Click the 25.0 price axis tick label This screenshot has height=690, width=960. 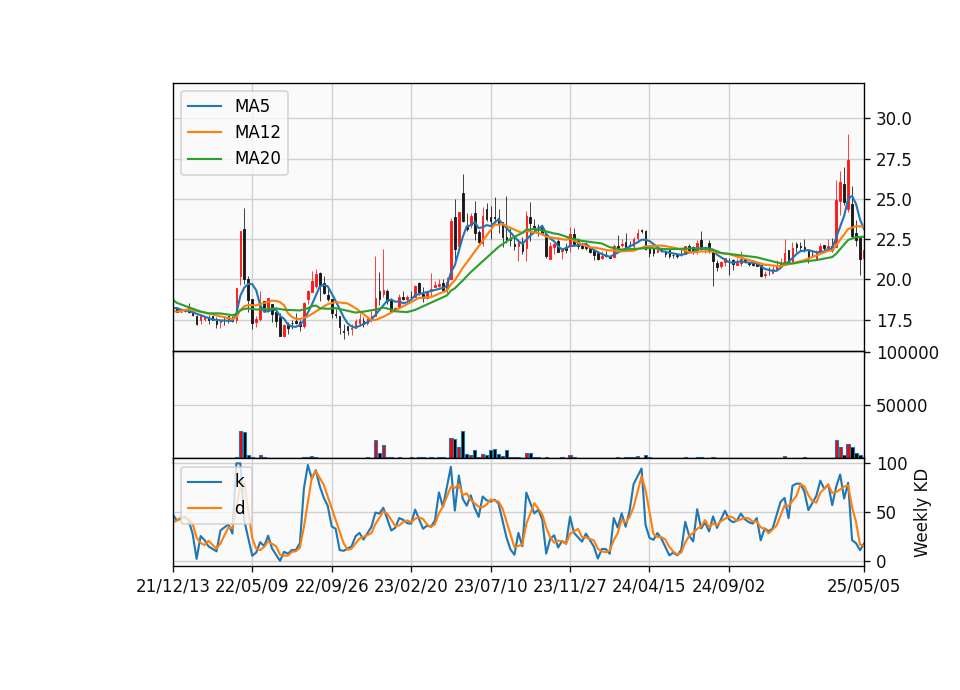pyautogui.click(x=893, y=200)
